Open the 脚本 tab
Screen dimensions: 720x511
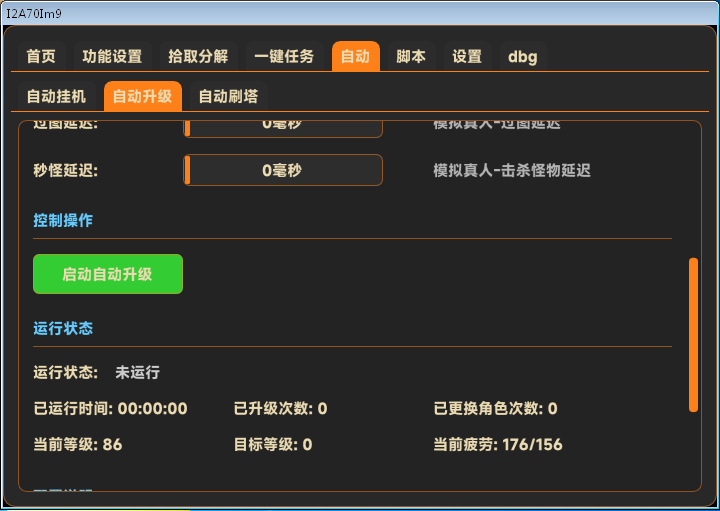point(411,57)
